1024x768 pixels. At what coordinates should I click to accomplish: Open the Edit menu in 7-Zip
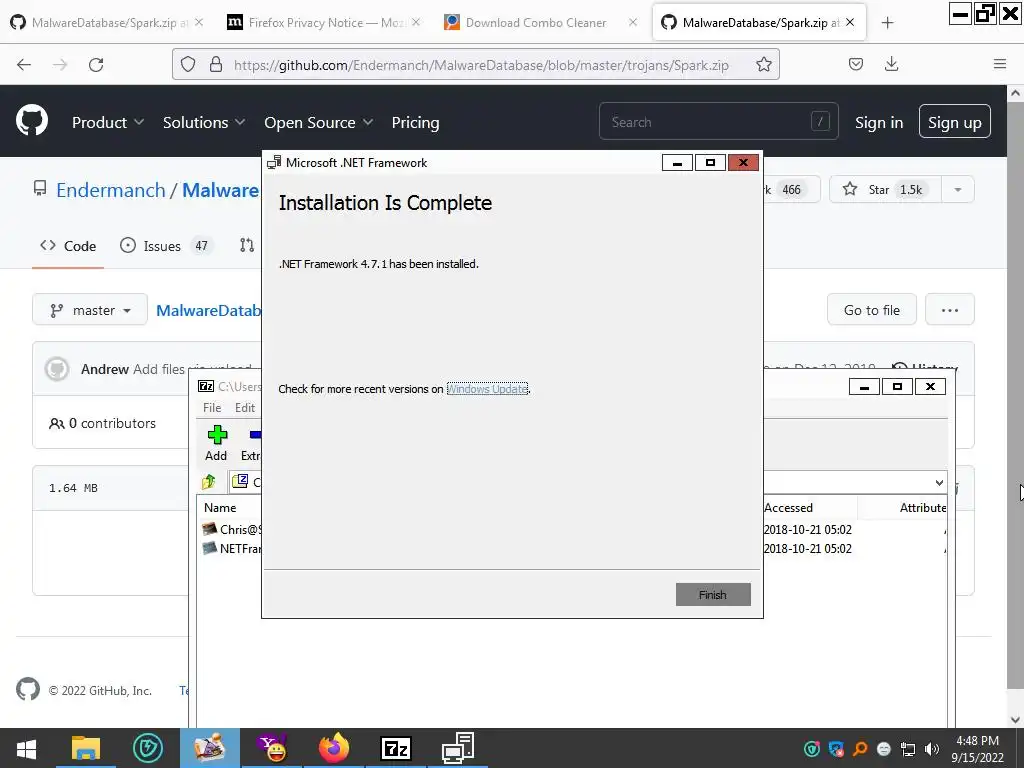[245, 408]
